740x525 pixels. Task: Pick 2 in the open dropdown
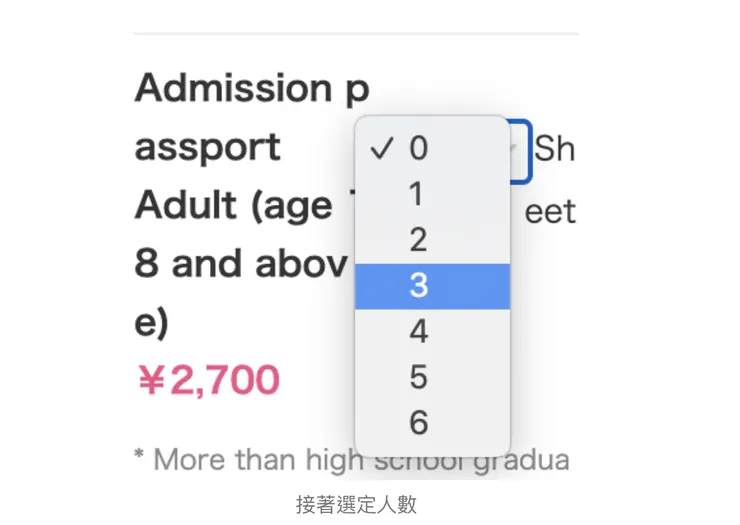(419, 240)
